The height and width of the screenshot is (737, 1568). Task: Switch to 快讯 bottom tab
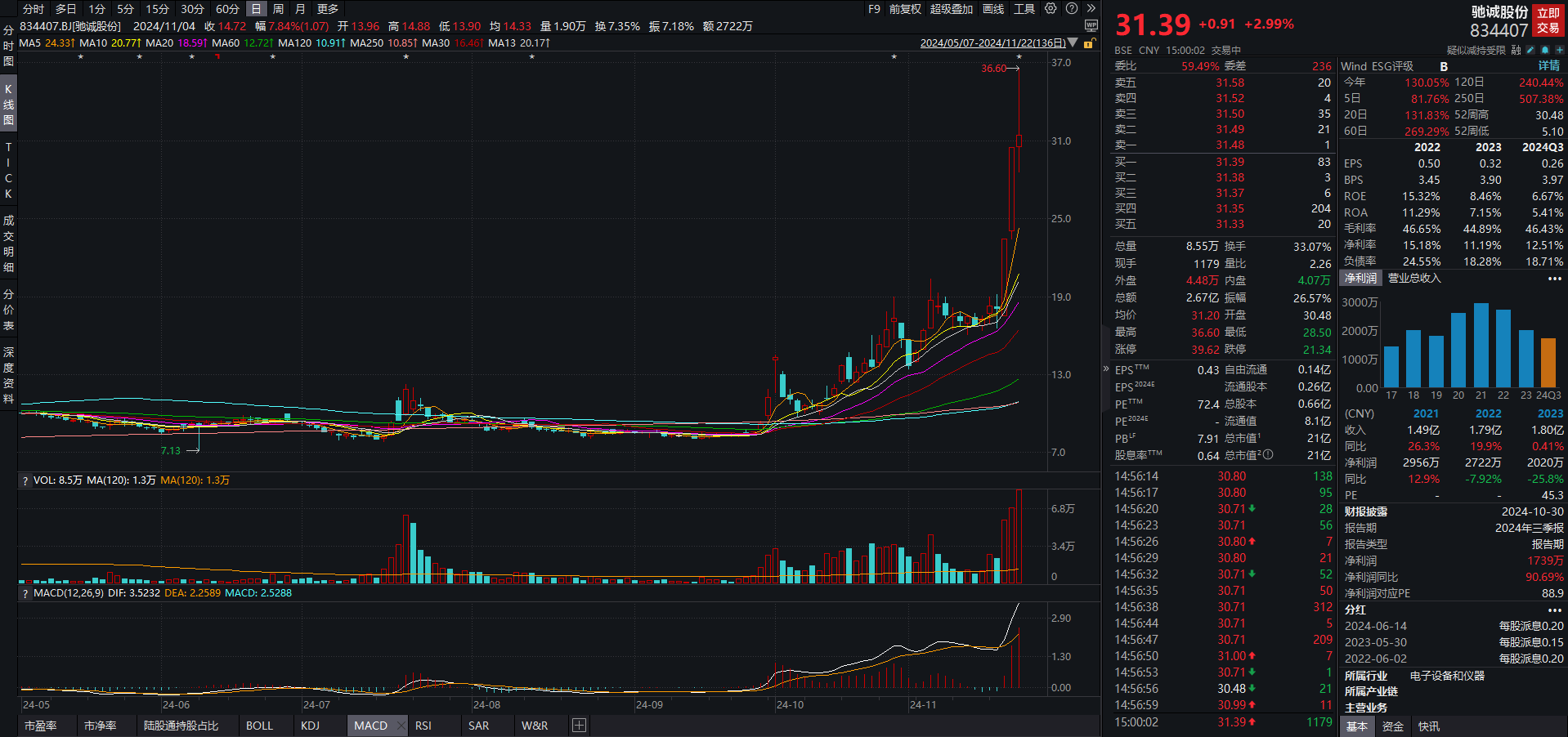click(1429, 726)
